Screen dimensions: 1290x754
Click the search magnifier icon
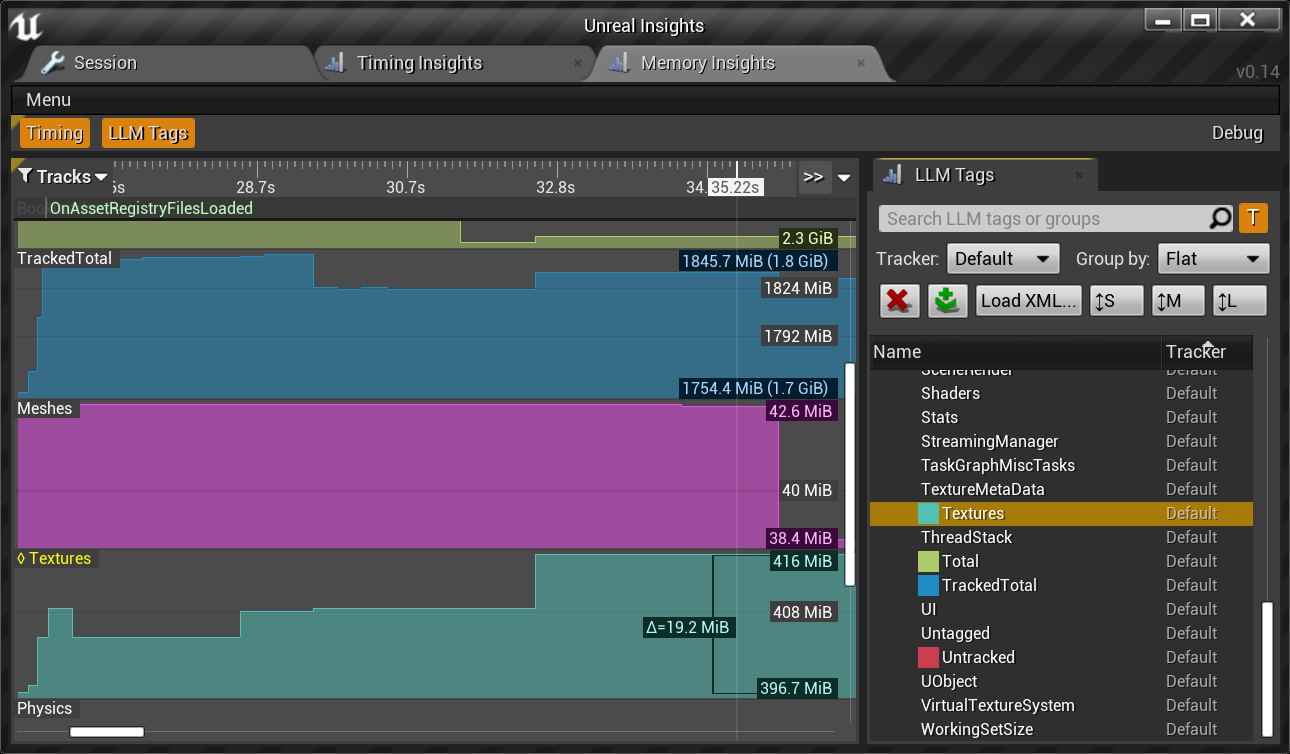pos(1220,218)
